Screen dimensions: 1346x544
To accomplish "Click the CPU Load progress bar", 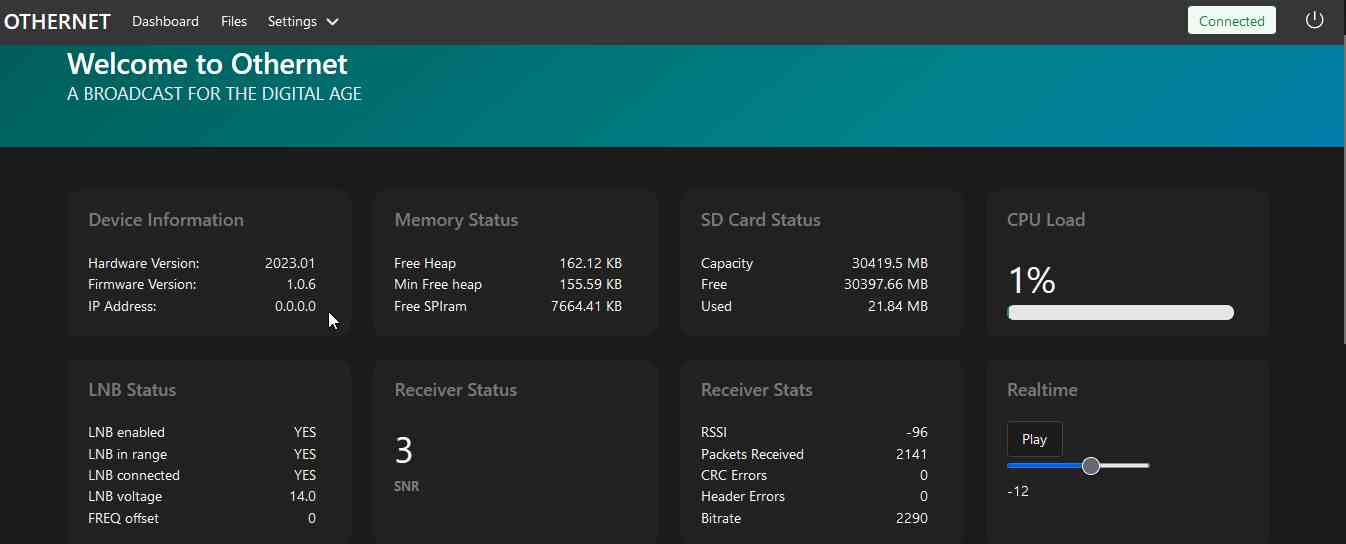I will (1120, 313).
